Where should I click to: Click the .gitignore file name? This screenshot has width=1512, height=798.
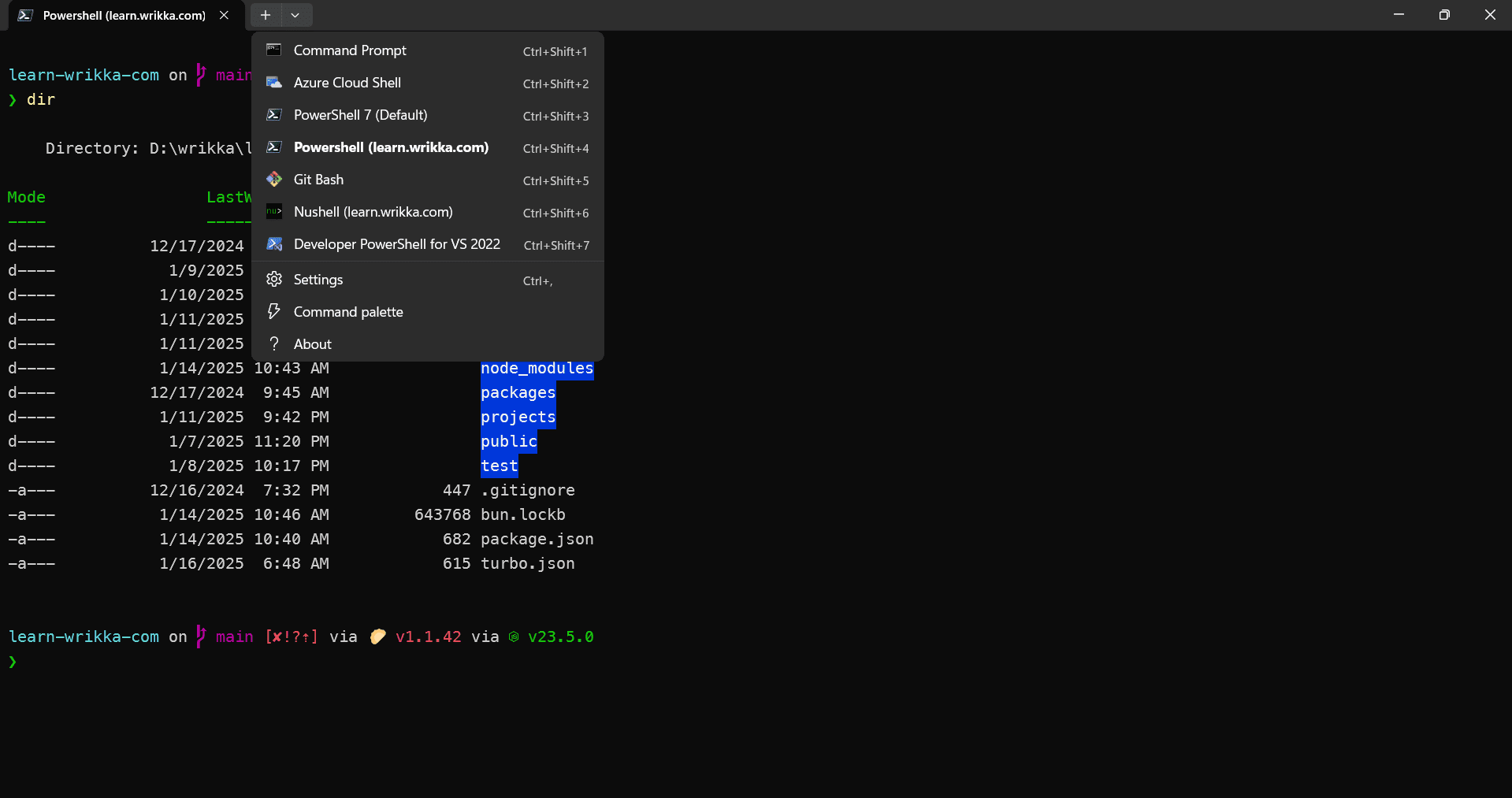coord(527,490)
